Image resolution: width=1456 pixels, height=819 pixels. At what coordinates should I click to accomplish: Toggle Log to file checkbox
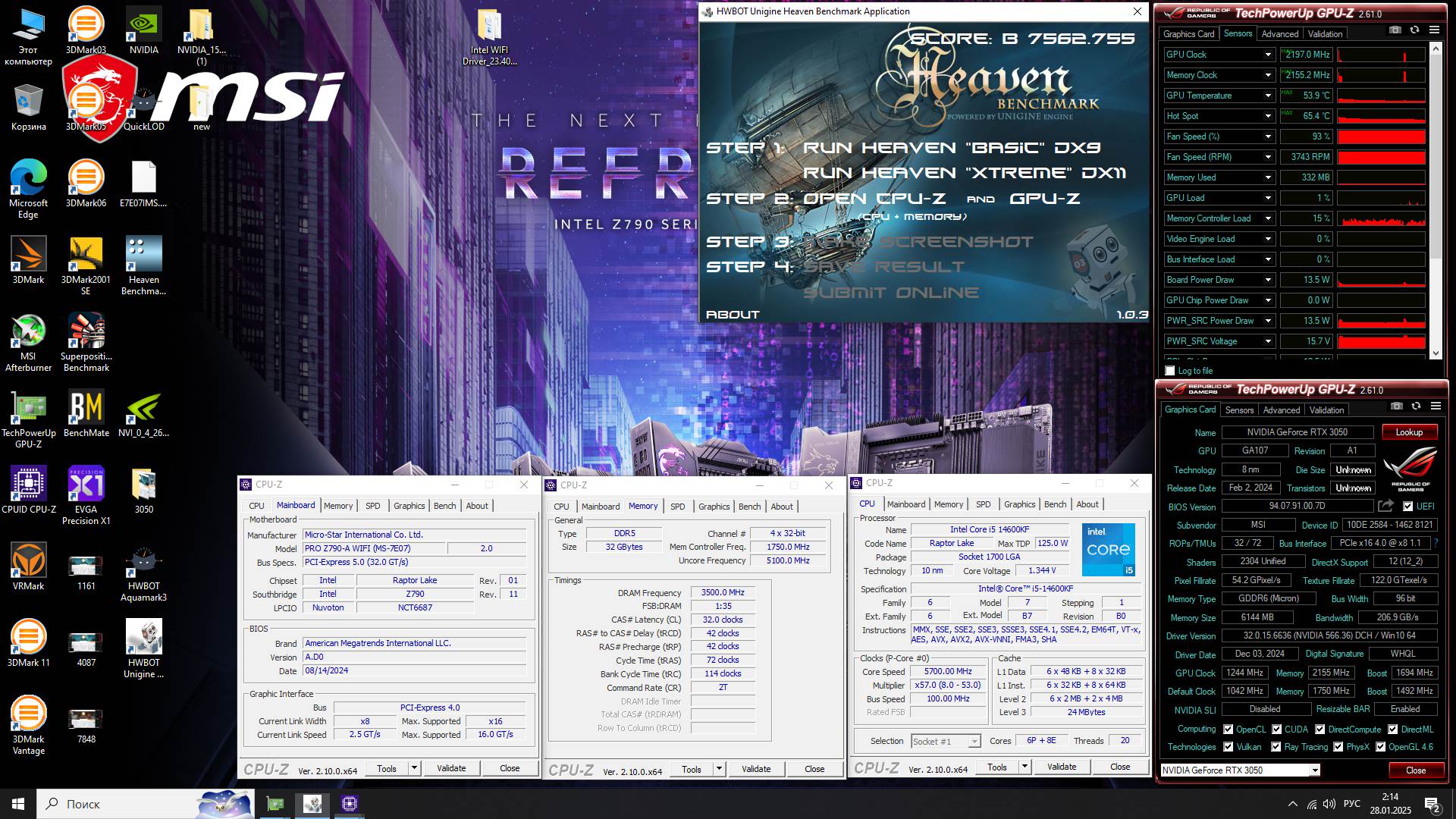(x=1170, y=371)
